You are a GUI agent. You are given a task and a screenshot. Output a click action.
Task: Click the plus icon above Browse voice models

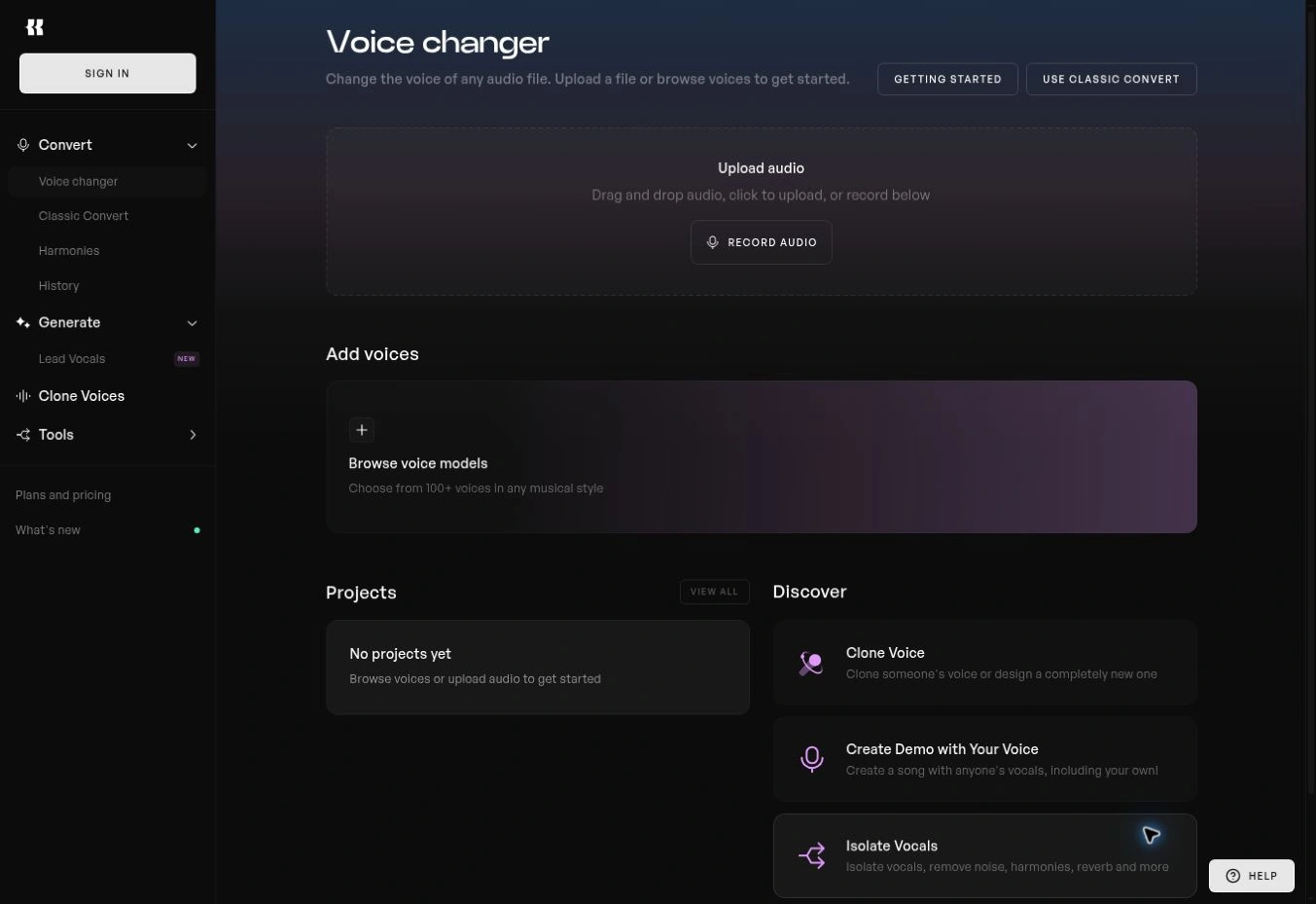[x=362, y=430]
